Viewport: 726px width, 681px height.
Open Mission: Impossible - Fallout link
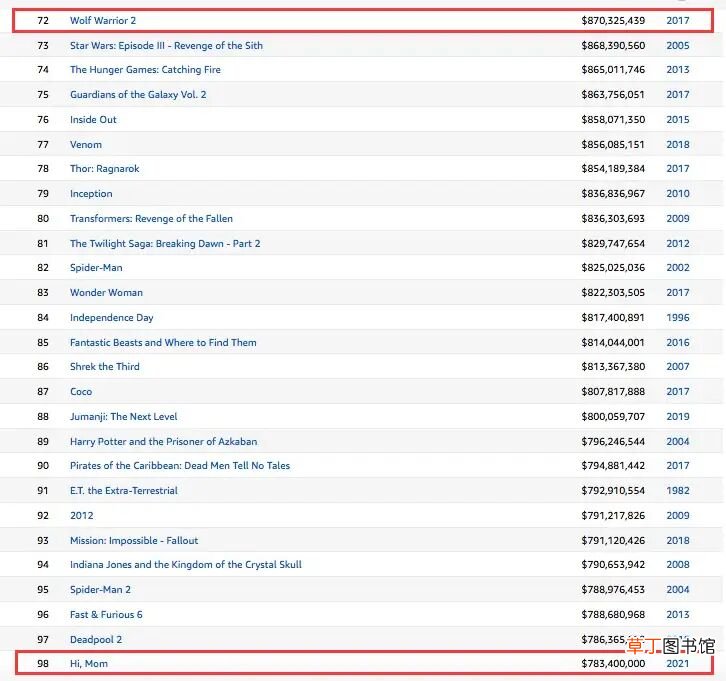point(134,541)
